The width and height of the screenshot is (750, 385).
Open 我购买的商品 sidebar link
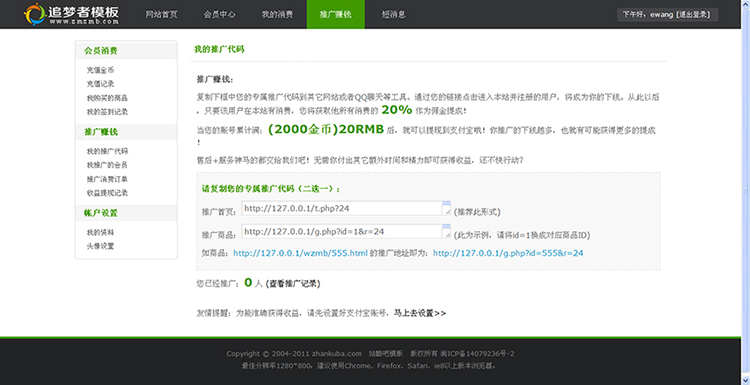(x=107, y=98)
